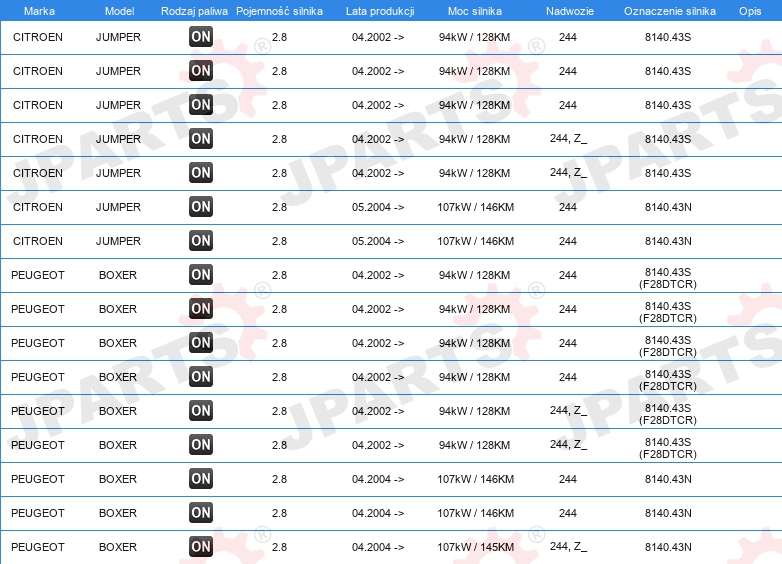Click 8140.43S in the first table row
The image size is (782, 564).
click(x=668, y=37)
